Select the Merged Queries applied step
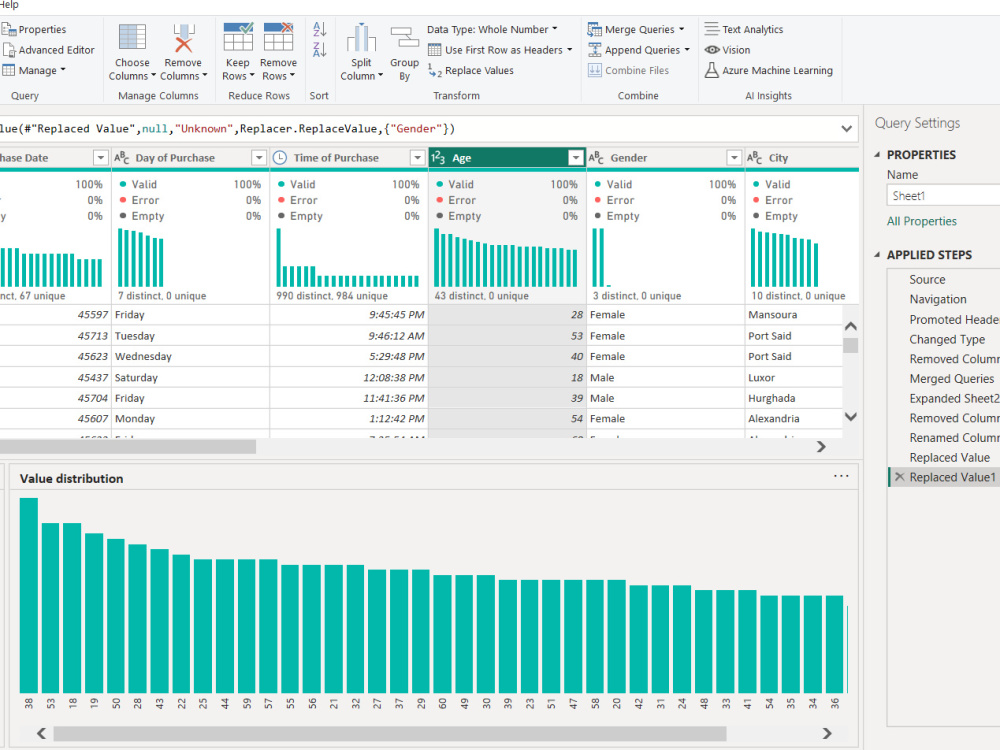This screenshot has height=750, width=1000. [x=952, y=379]
